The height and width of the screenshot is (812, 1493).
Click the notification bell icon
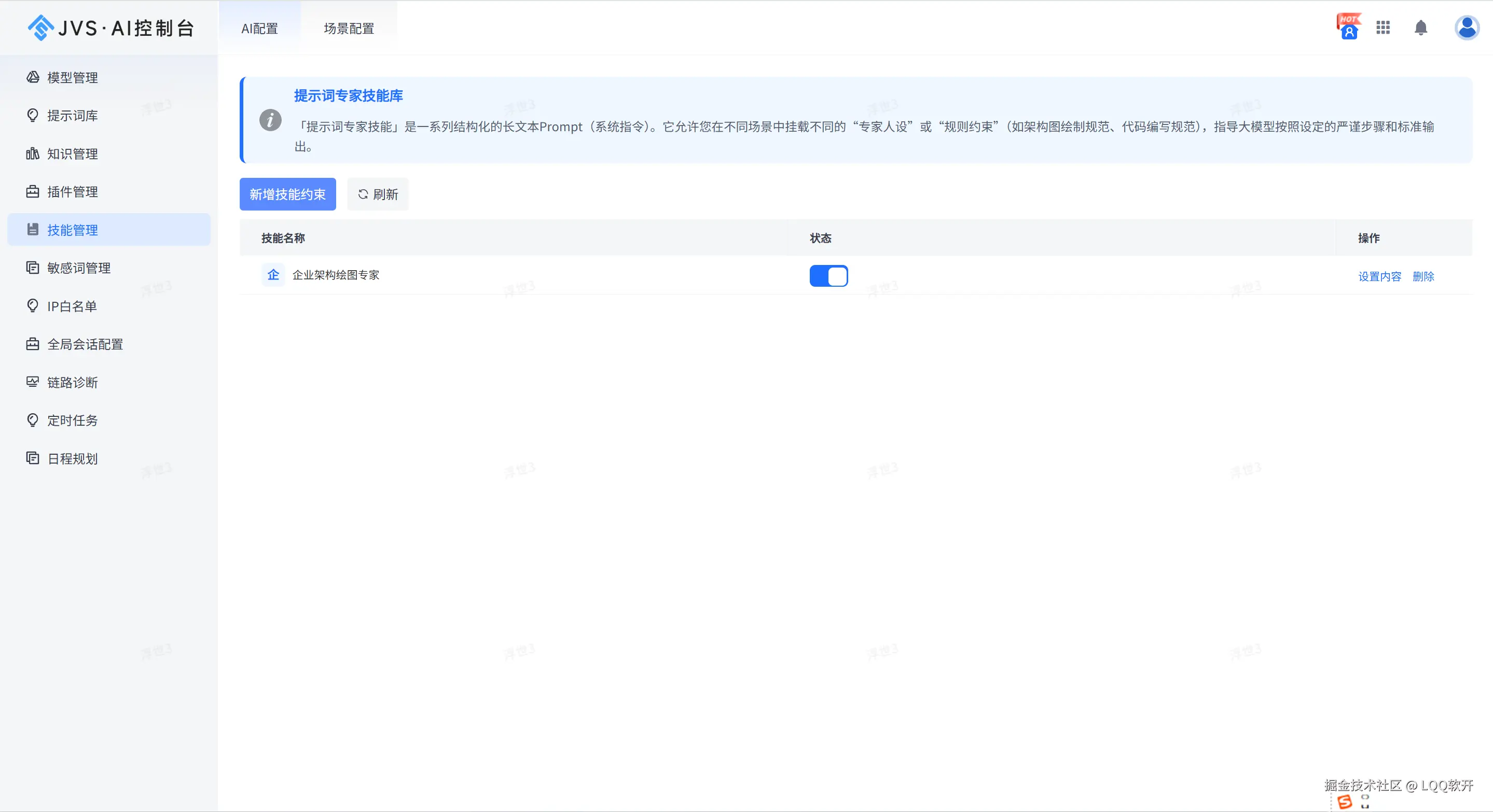pyautogui.click(x=1420, y=28)
